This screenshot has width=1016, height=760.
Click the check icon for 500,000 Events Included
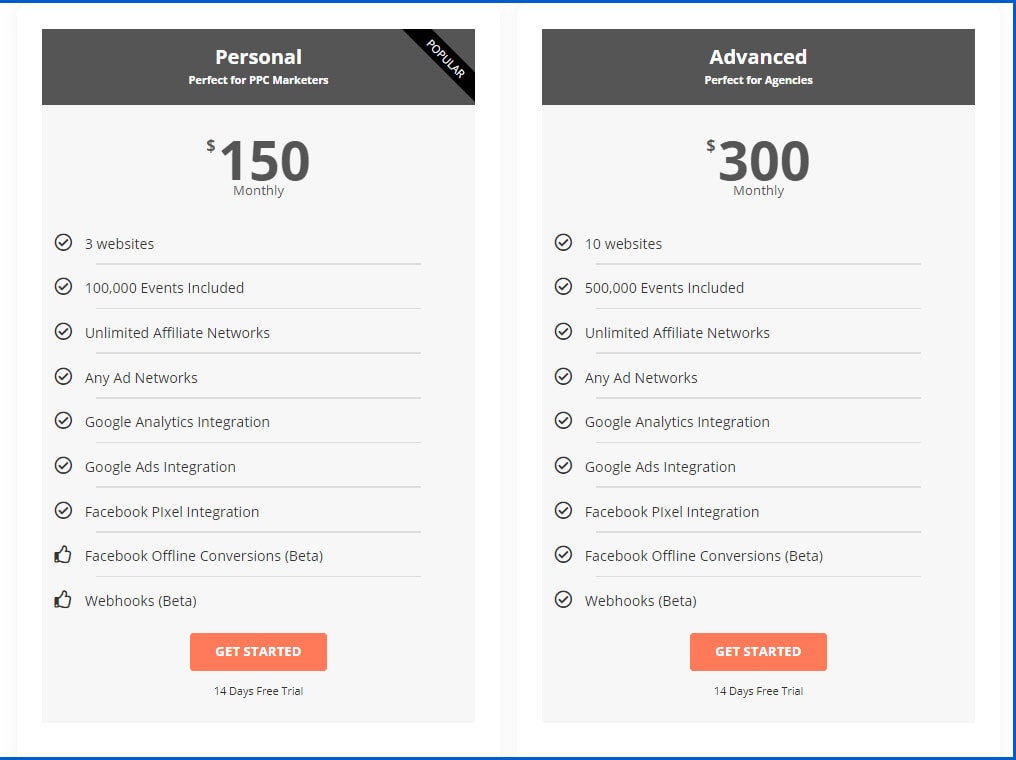coord(564,287)
